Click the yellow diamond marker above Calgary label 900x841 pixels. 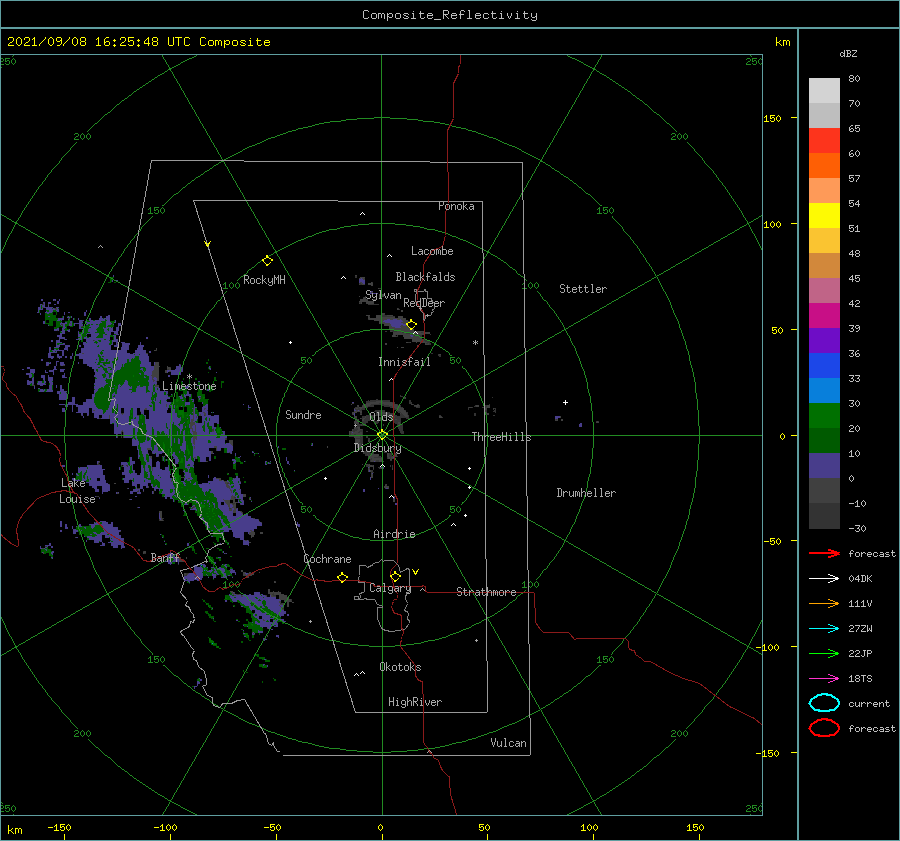(395, 576)
